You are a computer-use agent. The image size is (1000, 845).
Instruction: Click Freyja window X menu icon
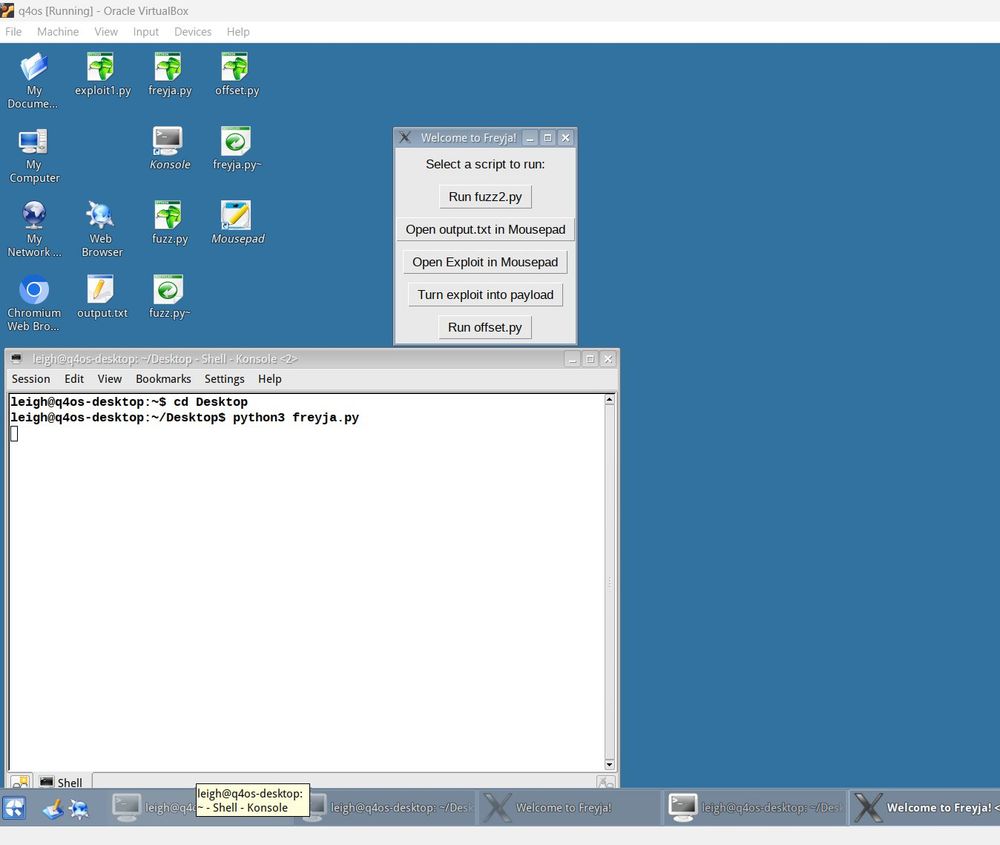tap(404, 137)
